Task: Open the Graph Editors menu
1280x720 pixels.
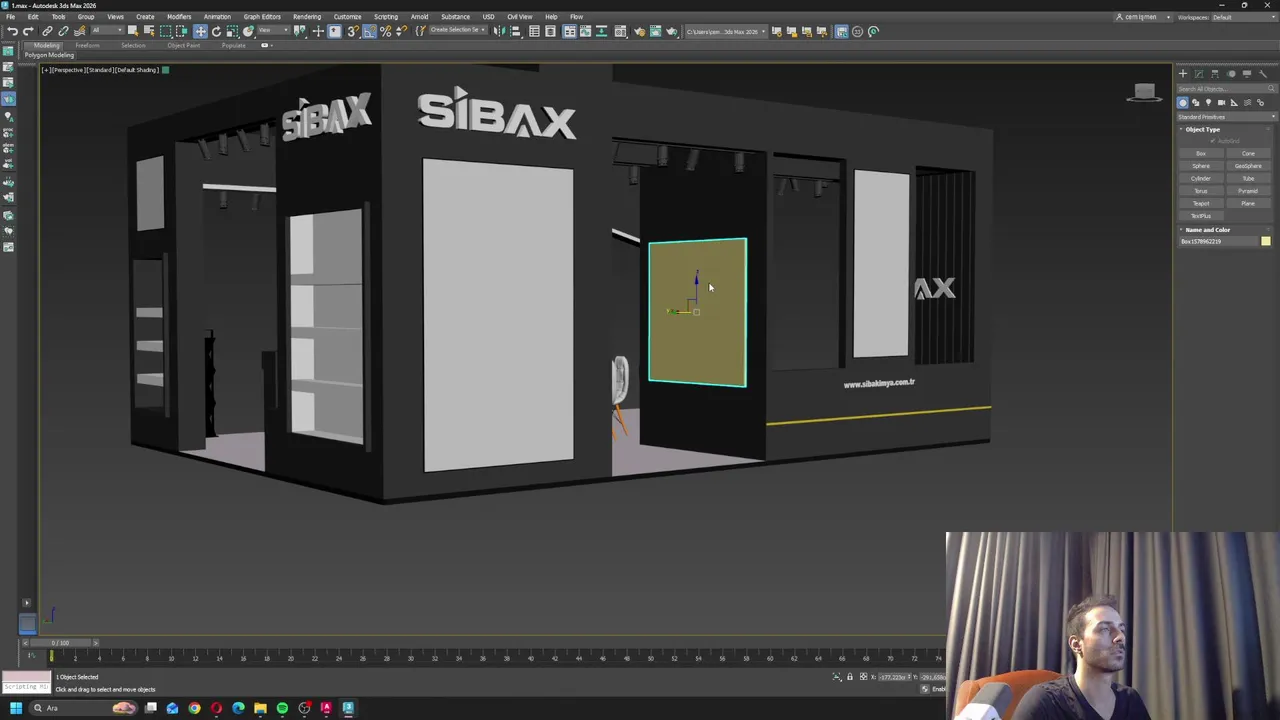Action: pos(262,17)
